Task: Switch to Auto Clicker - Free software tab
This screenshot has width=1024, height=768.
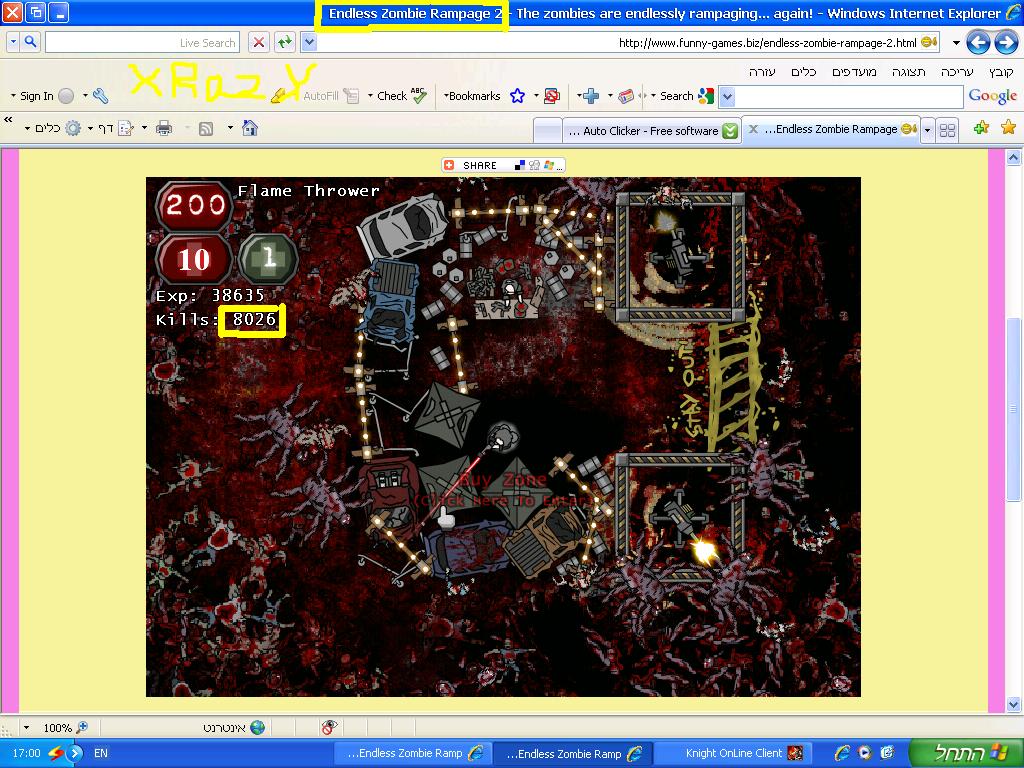Action: pyautogui.click(x=650, y=131)
